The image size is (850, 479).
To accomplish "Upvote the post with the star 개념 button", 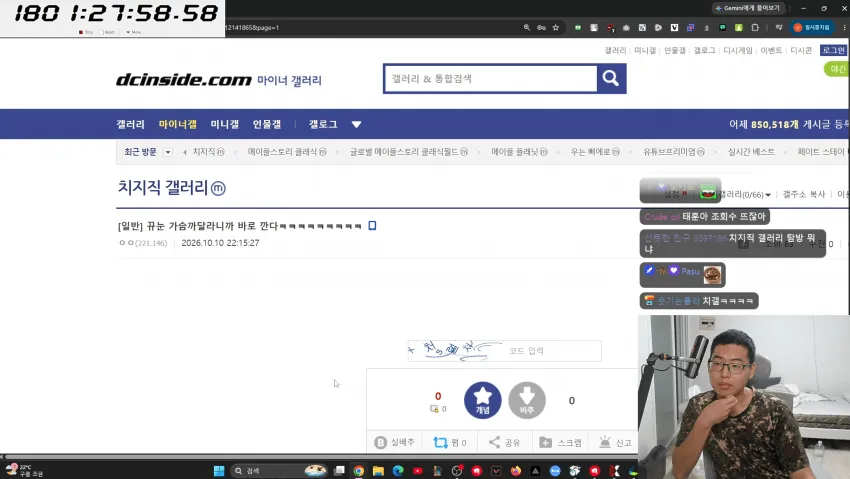I will (x=482, y=400).
